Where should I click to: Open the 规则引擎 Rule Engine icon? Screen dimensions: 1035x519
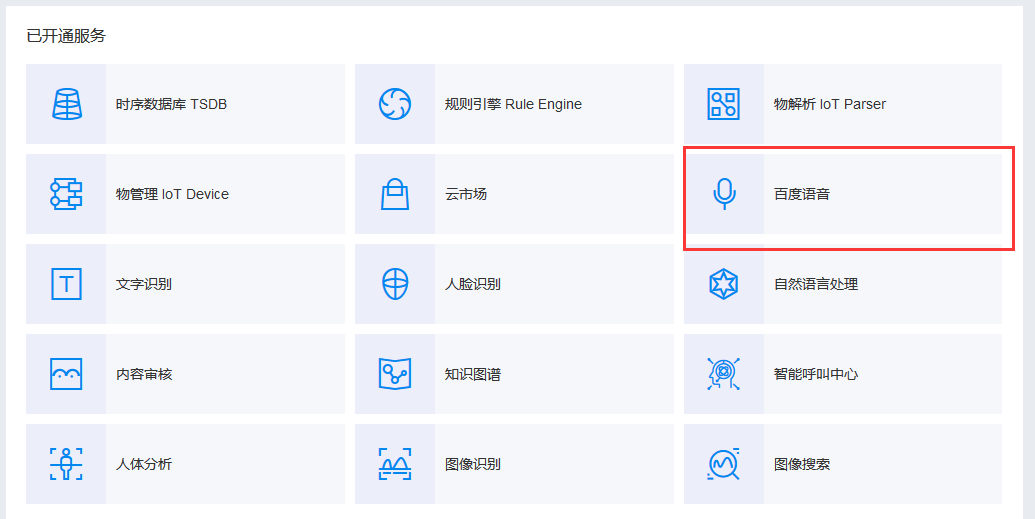[395, 104]
